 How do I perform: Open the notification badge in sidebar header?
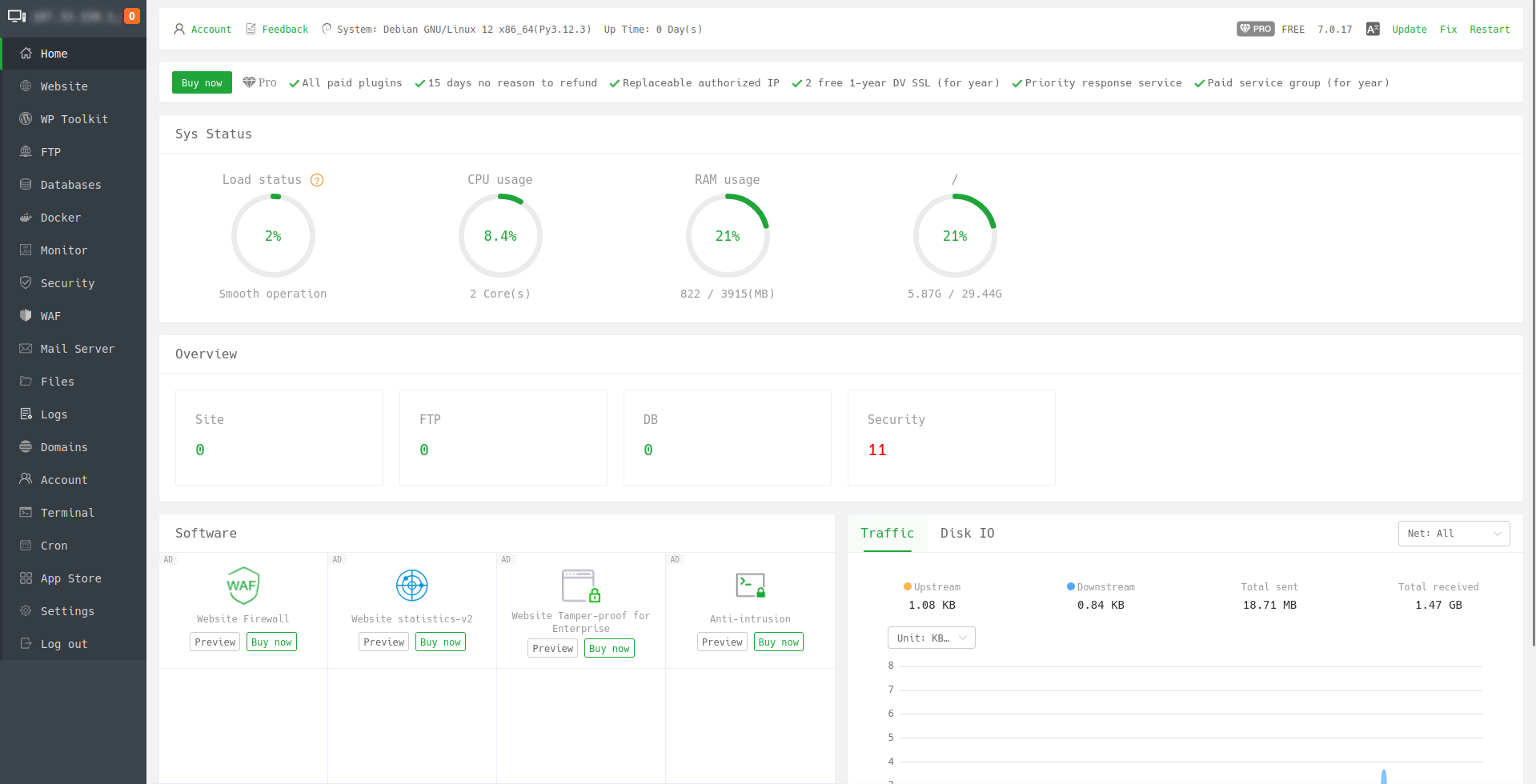click(132, 16)
